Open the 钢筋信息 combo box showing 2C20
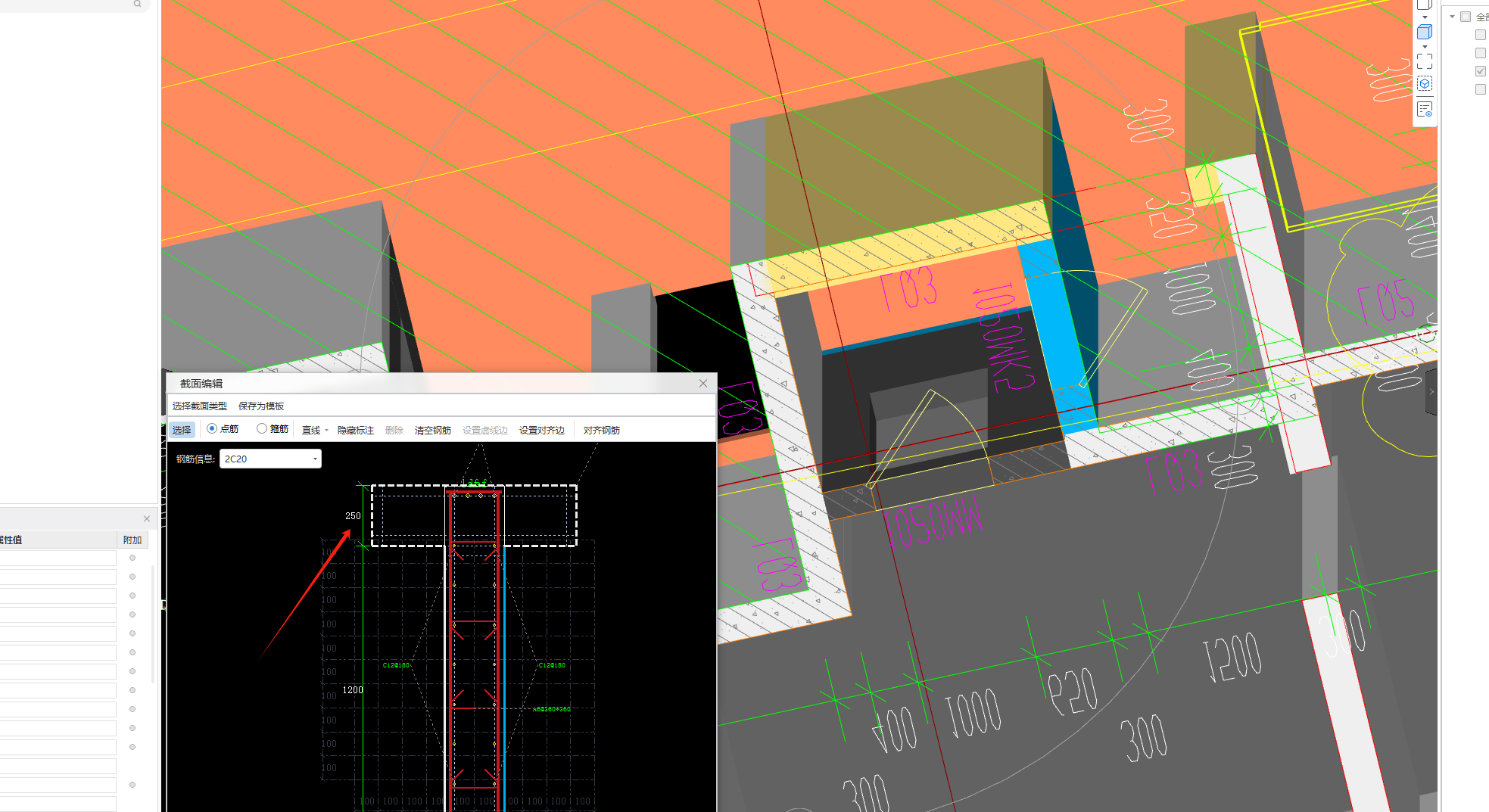The image size is (1489, 812). pos(270,459)
